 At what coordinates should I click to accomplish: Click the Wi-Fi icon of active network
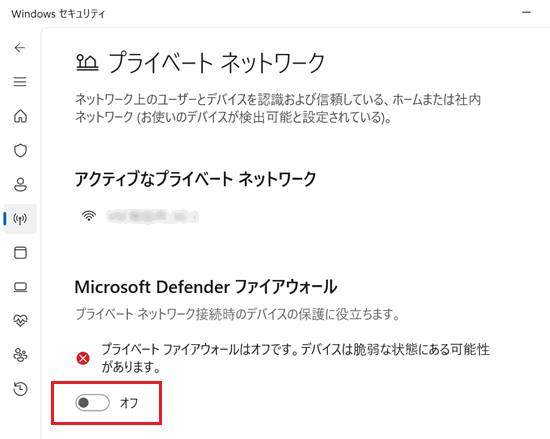[89, 216]
